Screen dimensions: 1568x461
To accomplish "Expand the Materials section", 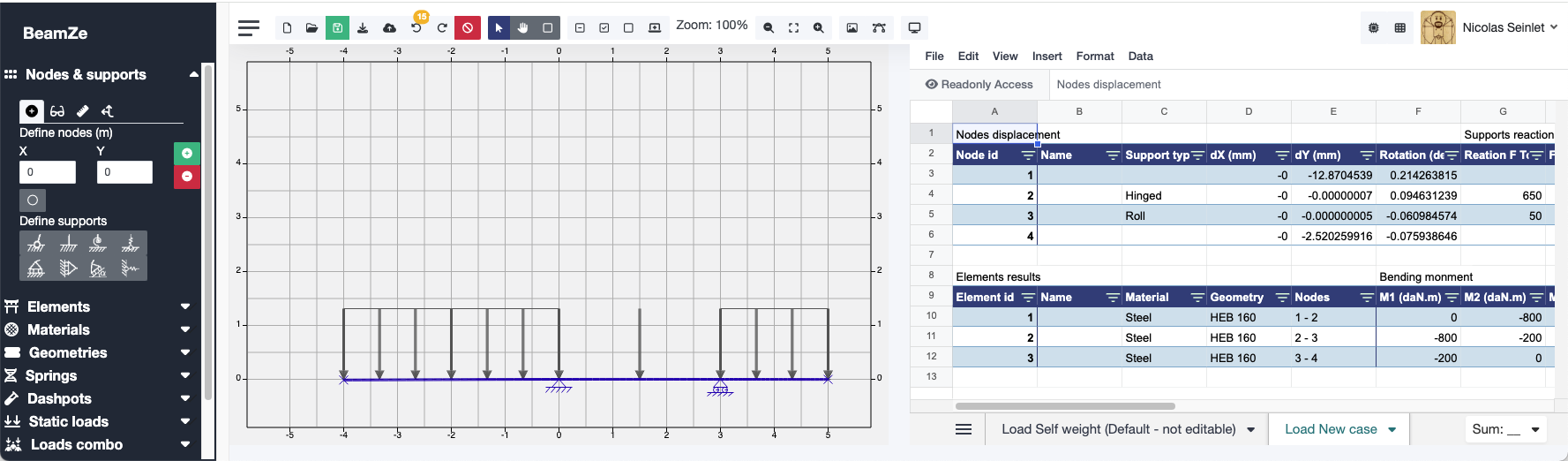I will (97, 329).
